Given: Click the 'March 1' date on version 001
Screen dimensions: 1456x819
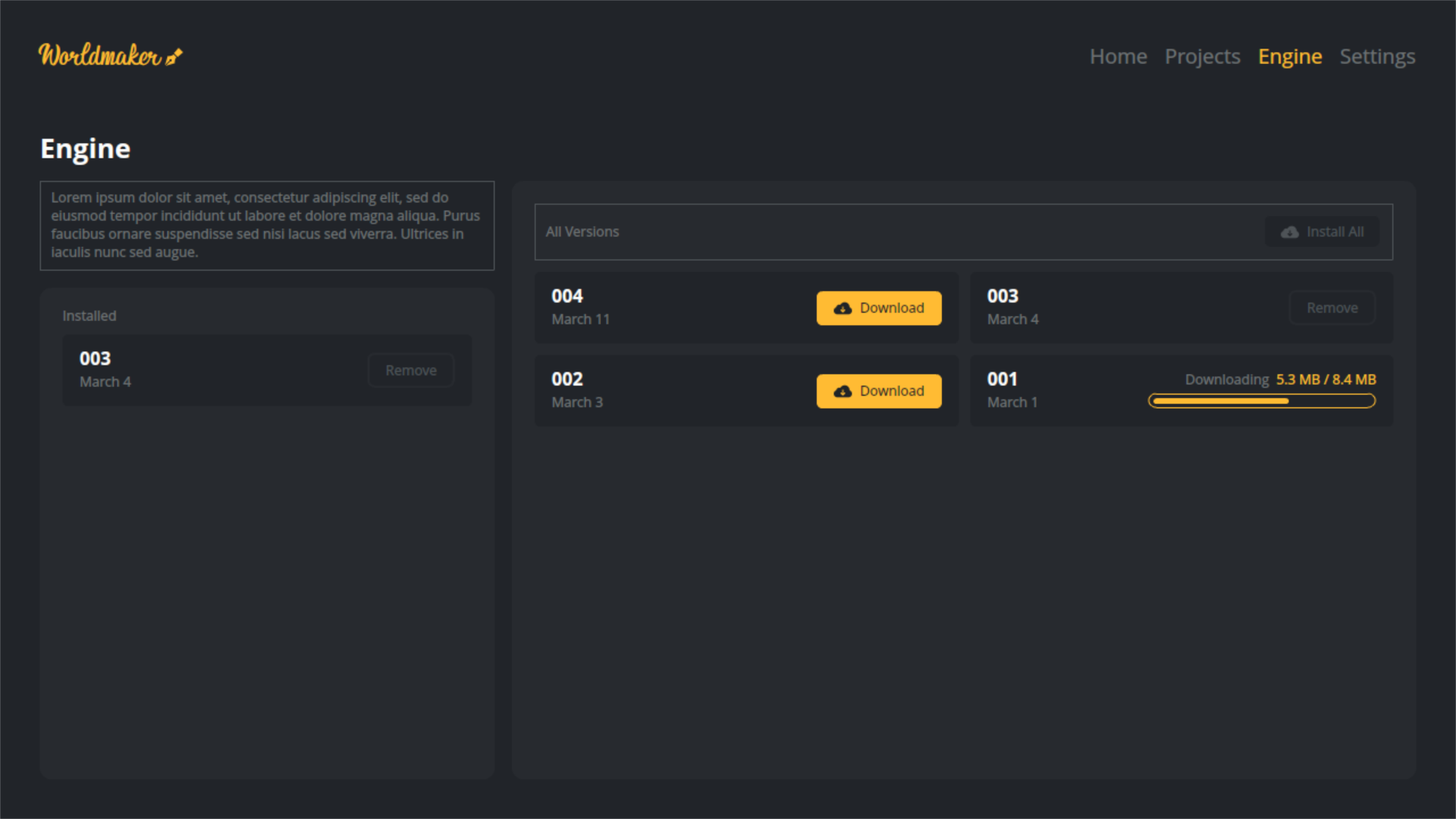Looking at the screenshot, I should click(1012, 402).
